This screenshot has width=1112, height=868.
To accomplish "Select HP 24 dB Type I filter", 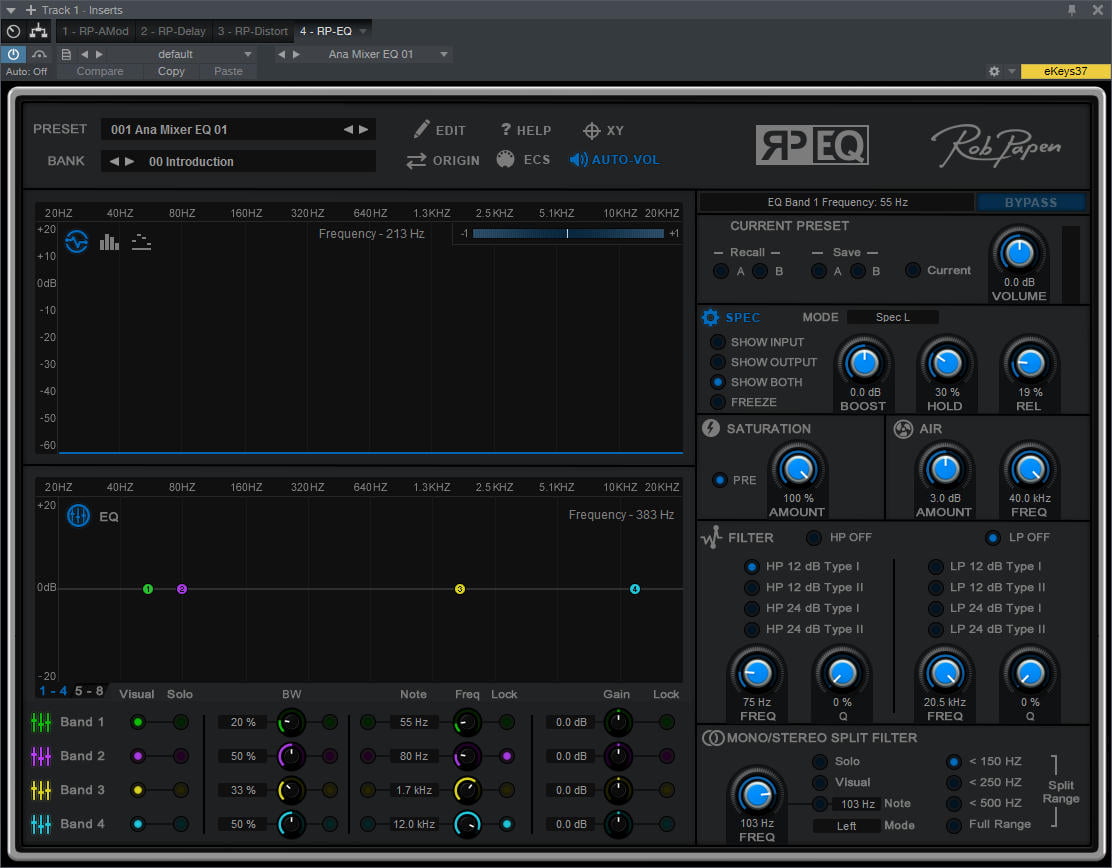I will [x=752, y=608].
